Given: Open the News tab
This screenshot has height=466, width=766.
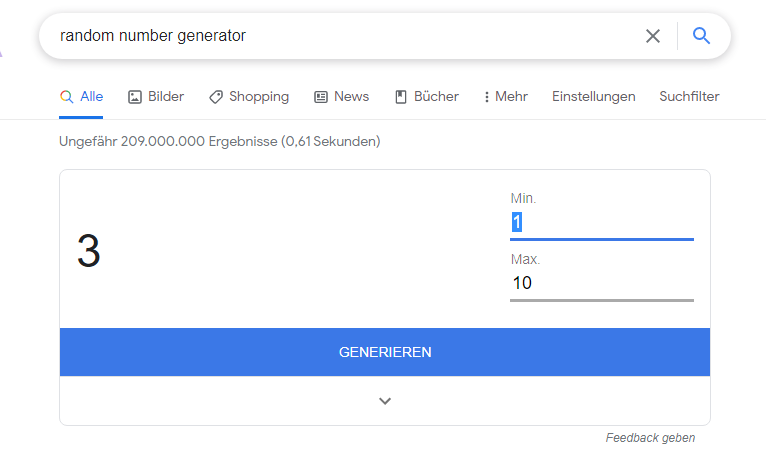Looking at the screenshot, I should click(x=341, y=97).
